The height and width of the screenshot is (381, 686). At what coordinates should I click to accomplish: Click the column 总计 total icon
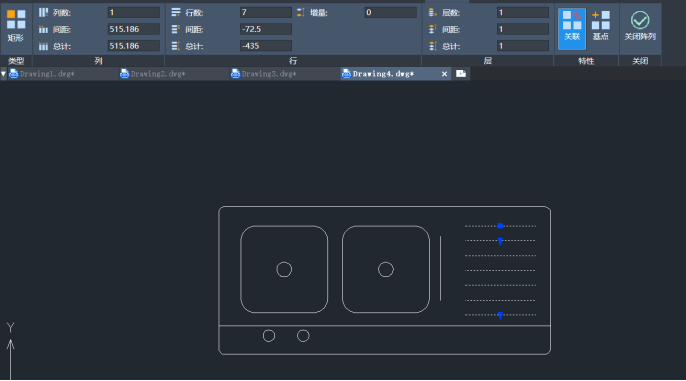(43, 46)
